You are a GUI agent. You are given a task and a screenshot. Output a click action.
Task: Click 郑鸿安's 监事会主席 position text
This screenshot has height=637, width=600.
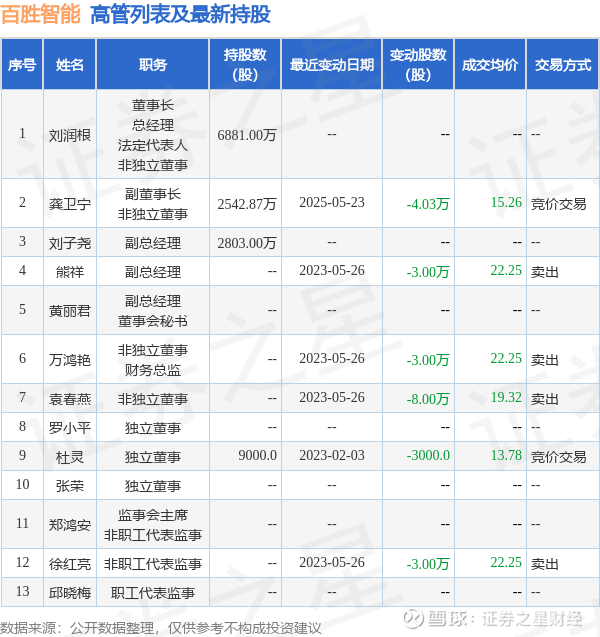[153, 515]
